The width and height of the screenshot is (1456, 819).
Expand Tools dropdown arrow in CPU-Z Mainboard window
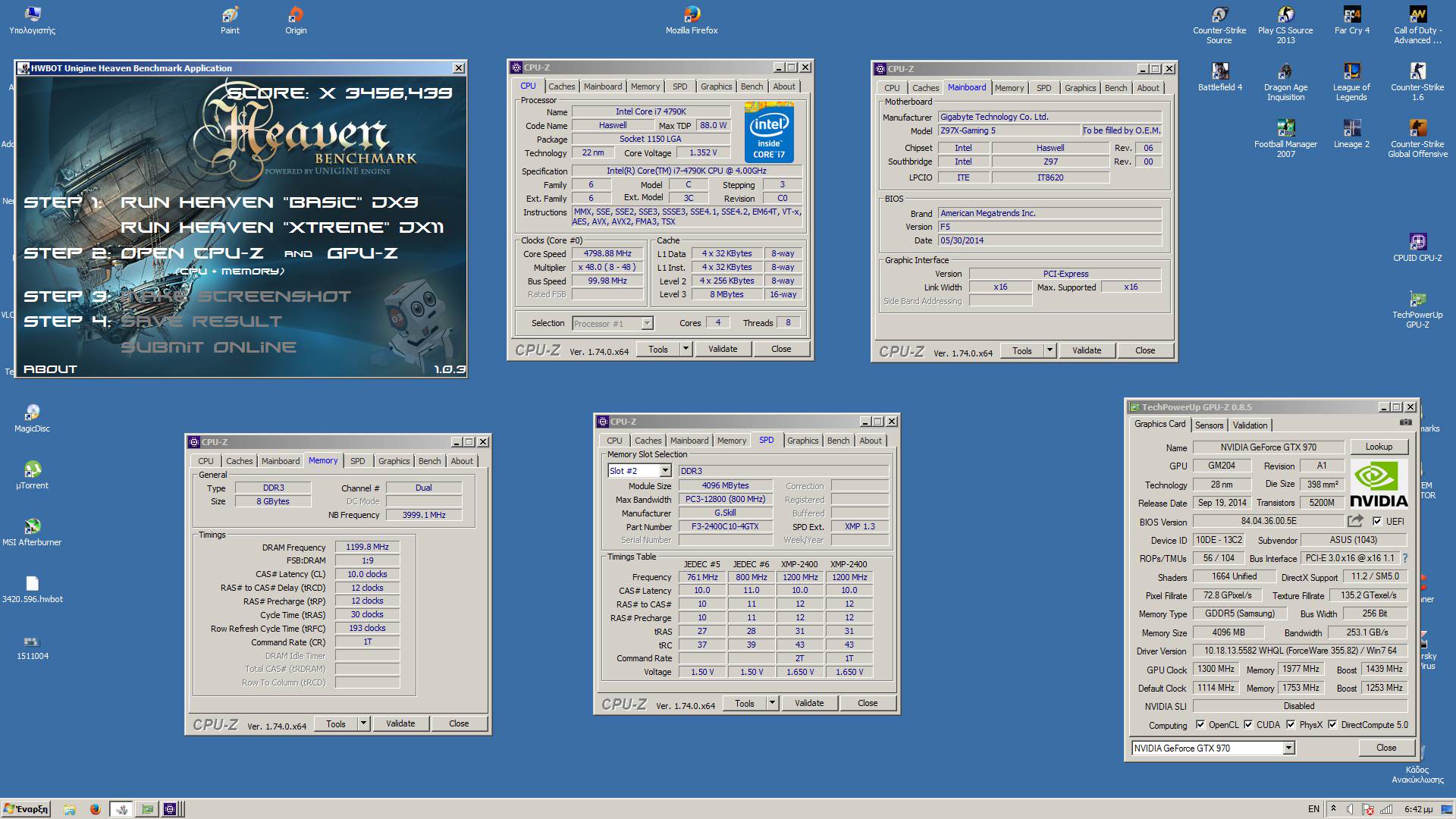(1050, 350)
